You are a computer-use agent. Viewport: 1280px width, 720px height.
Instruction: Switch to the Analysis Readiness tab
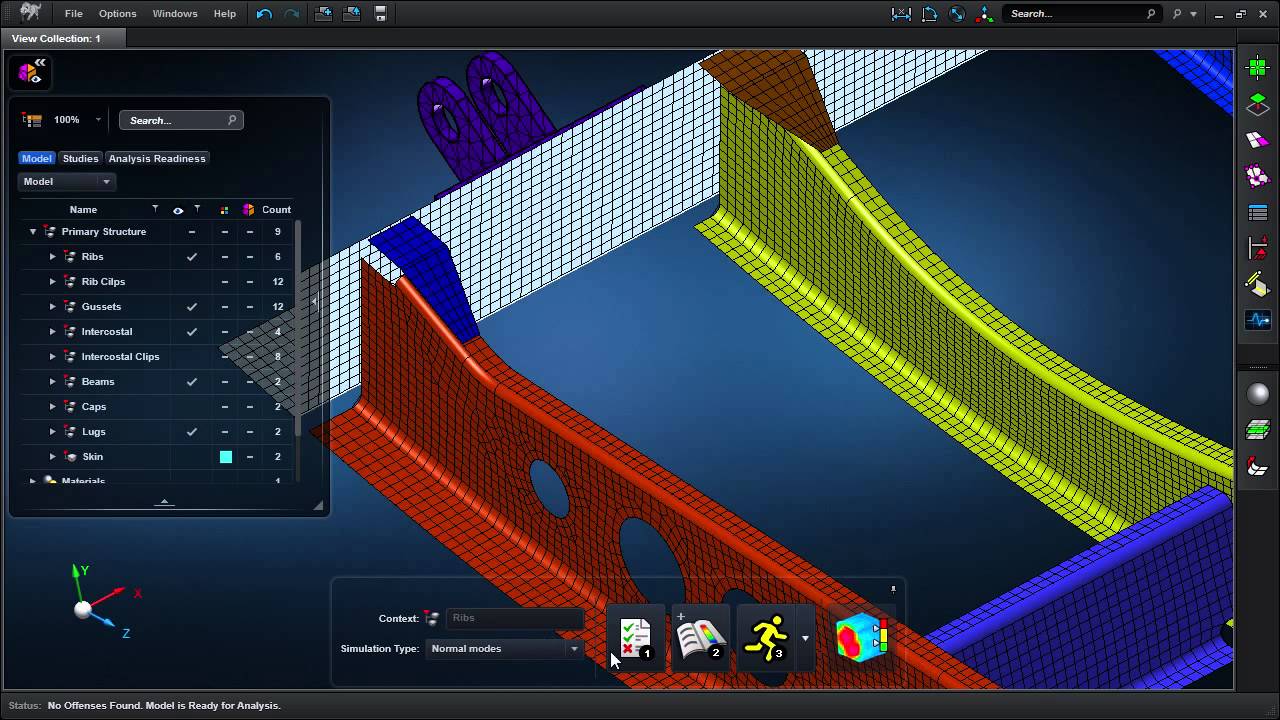157,158
